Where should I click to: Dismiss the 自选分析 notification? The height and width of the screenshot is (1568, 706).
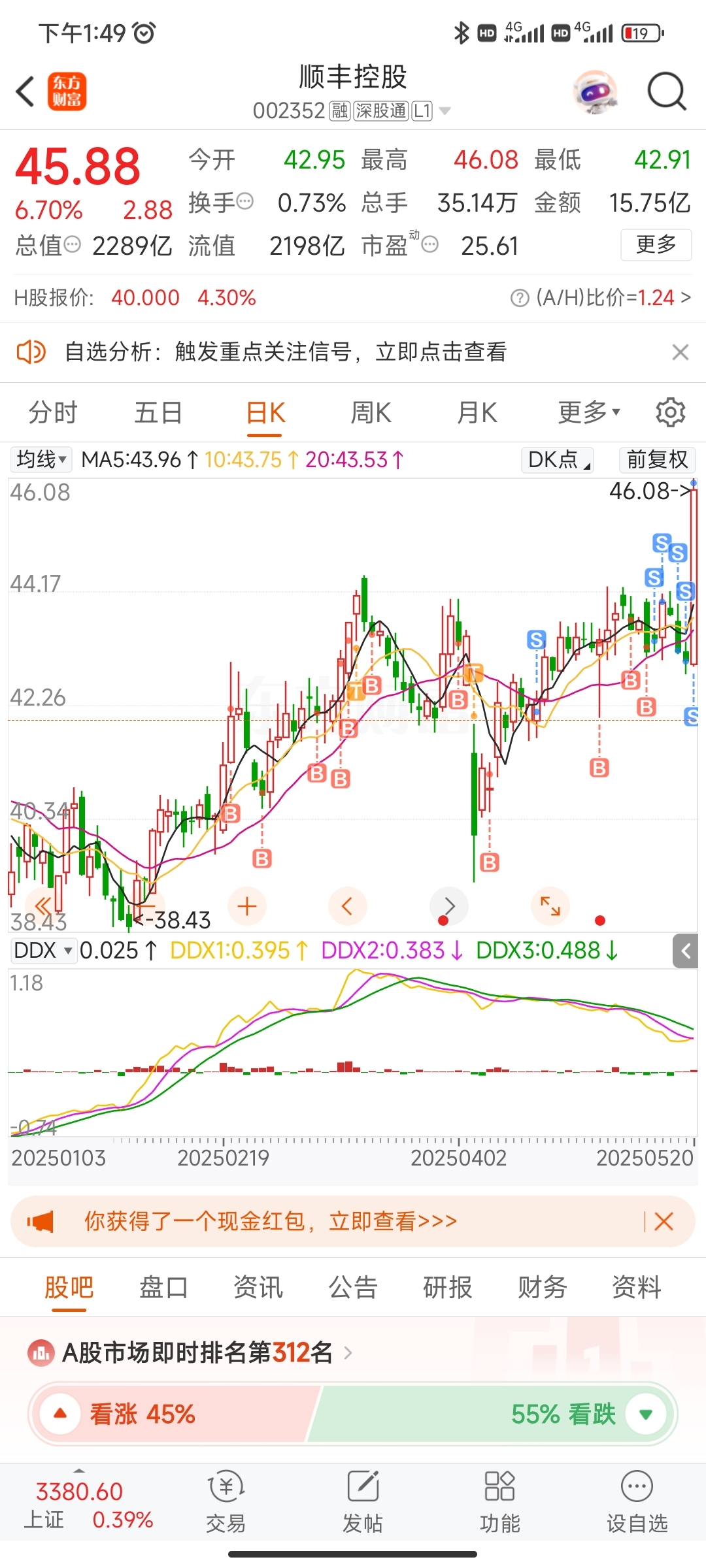pyautogui.click(x=681, y=352)
